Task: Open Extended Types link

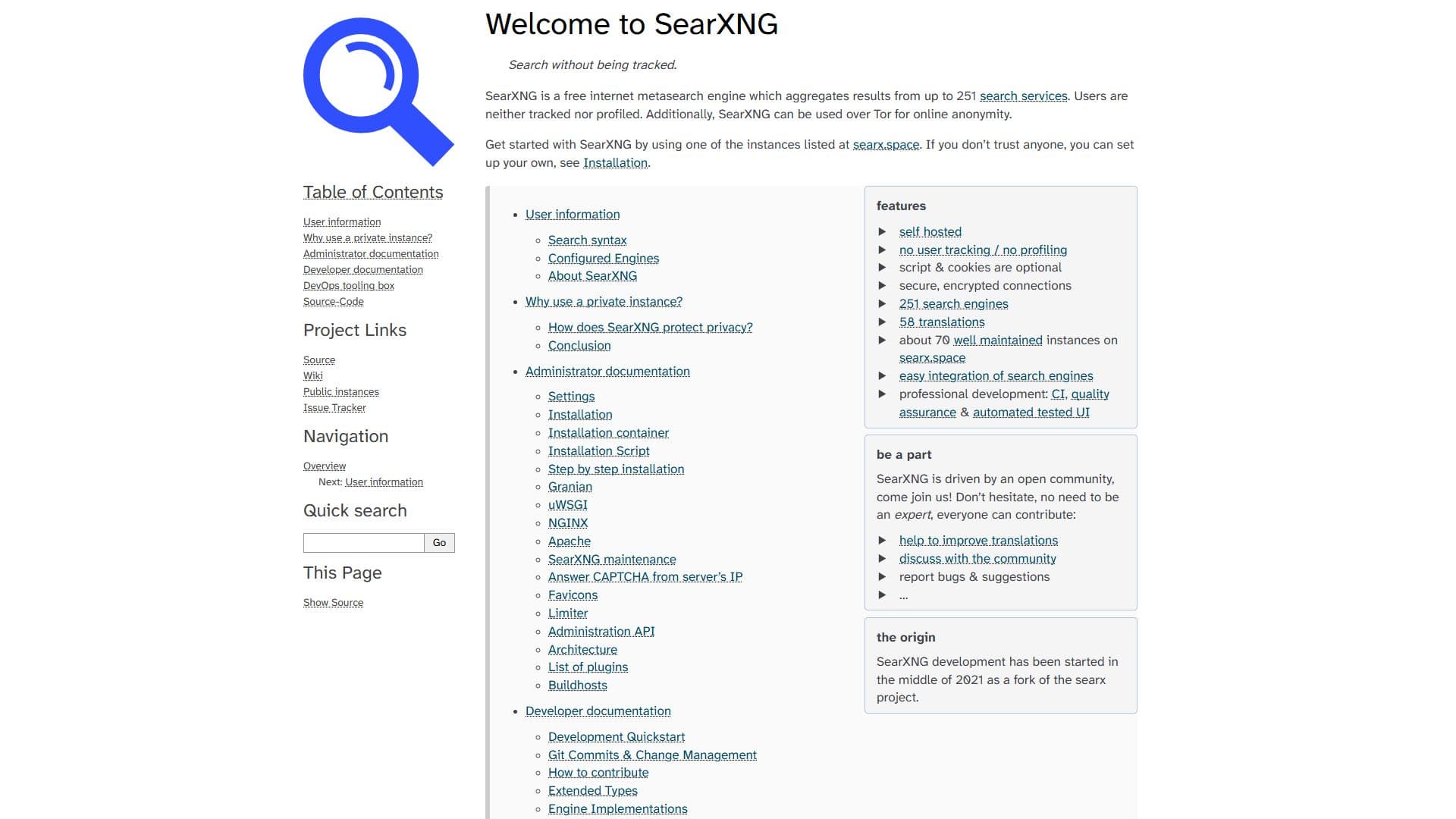Action: tap(593, 791)
